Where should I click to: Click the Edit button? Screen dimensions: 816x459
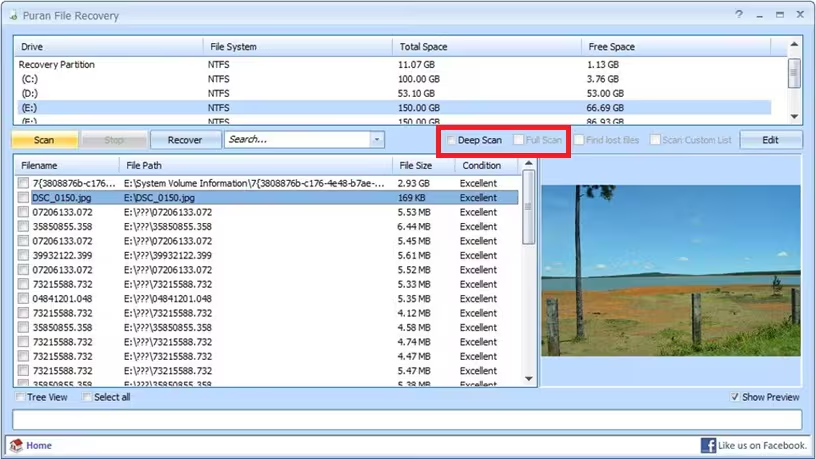coord(770,140)
